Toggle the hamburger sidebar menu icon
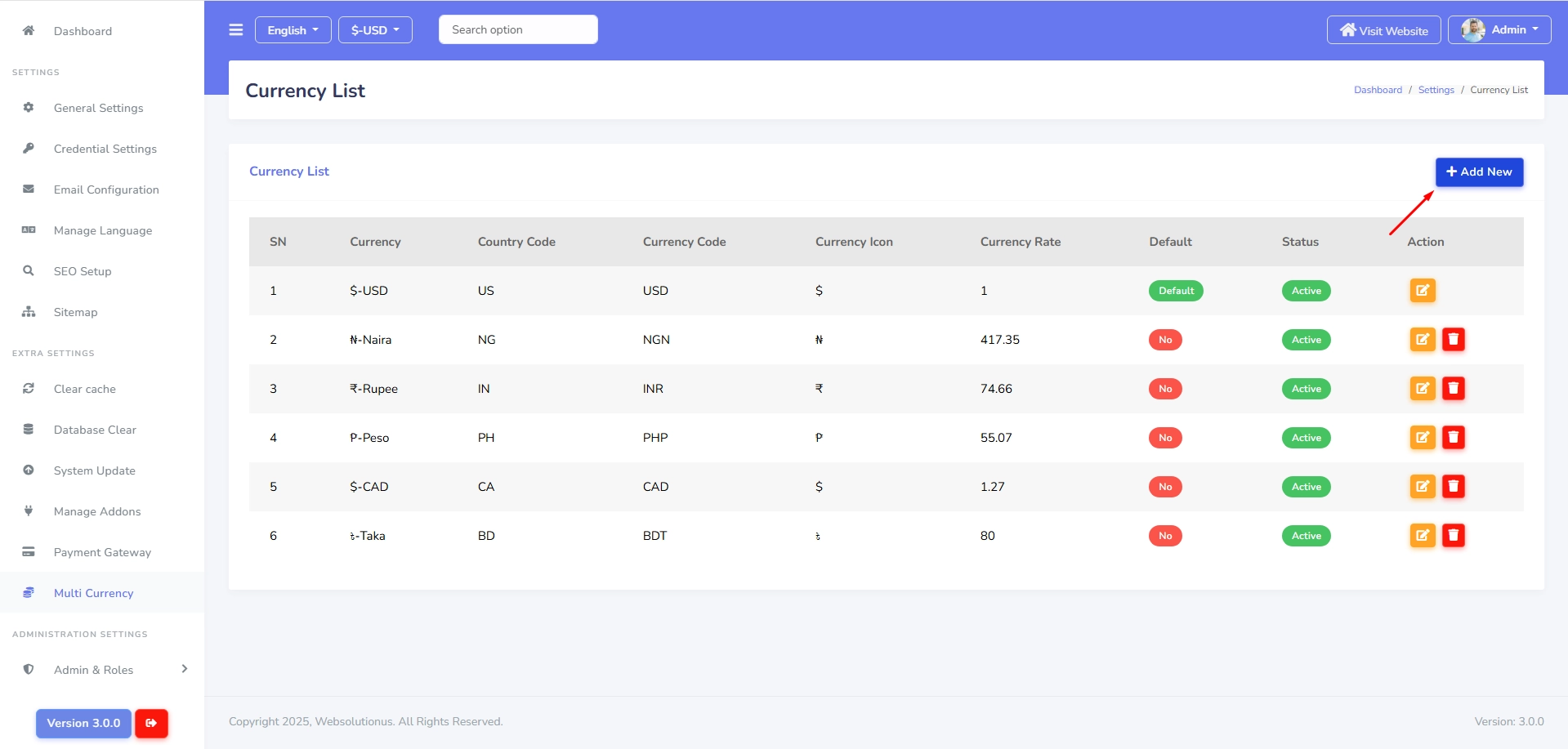This screenshot has width=1568, height=749. coord(236,30)
